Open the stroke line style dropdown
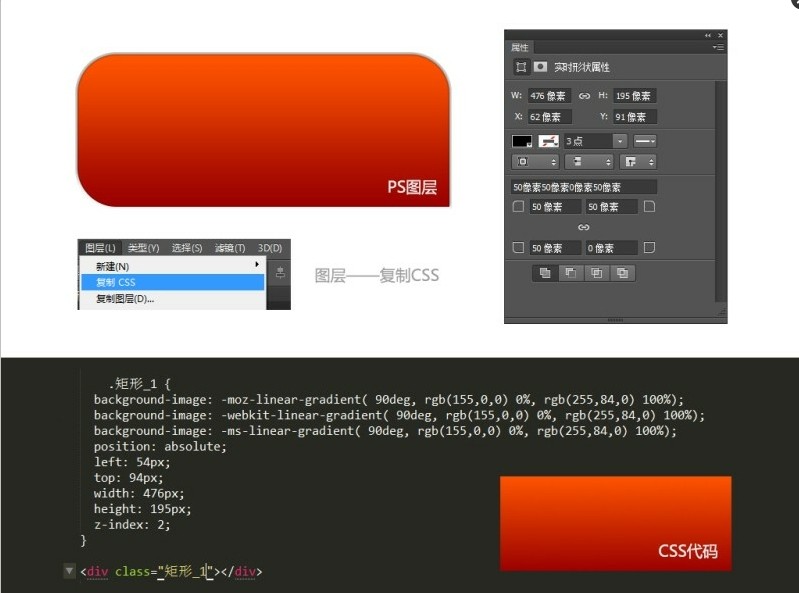The width and height of the screenshot is (799, 593). tap(645, 141)
